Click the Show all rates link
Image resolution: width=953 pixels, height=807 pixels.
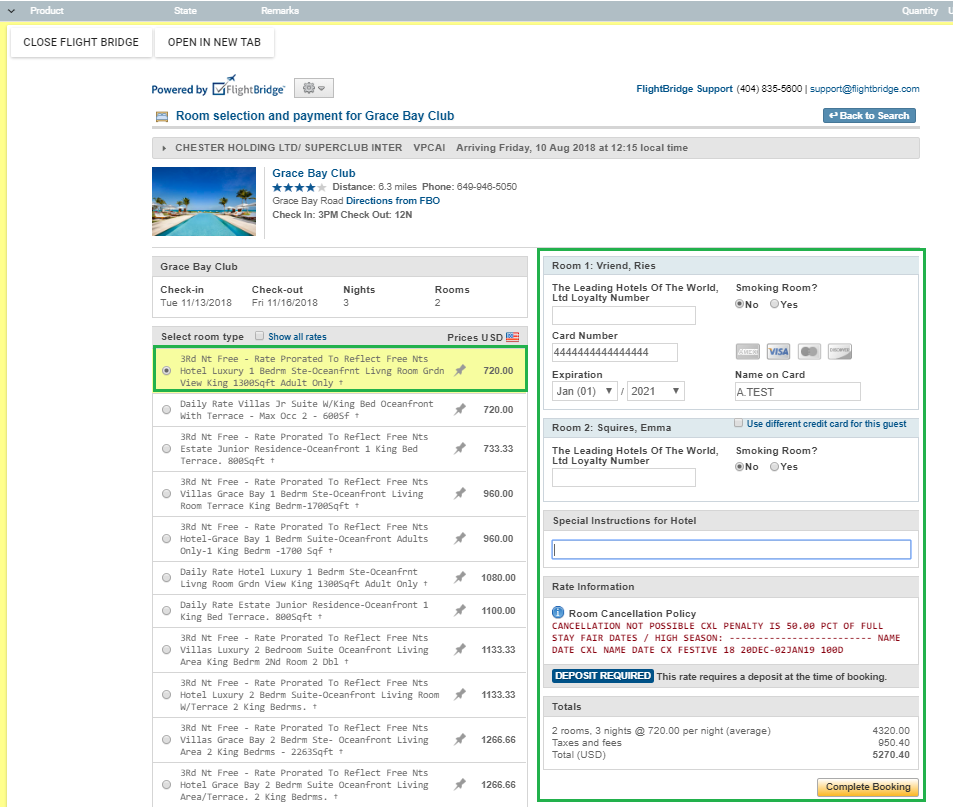297,337
